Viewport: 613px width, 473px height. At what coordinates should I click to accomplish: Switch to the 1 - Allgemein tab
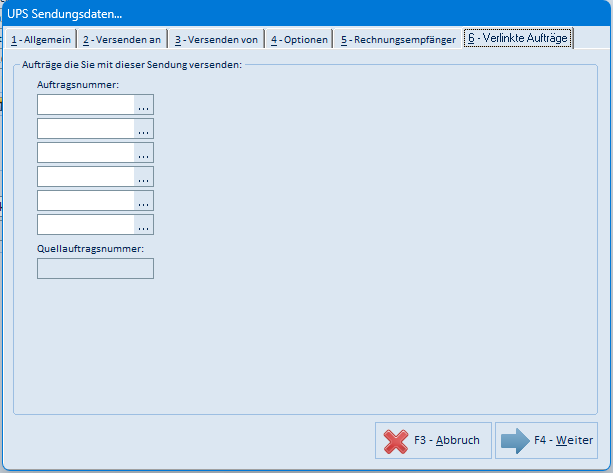pos(41,39)
